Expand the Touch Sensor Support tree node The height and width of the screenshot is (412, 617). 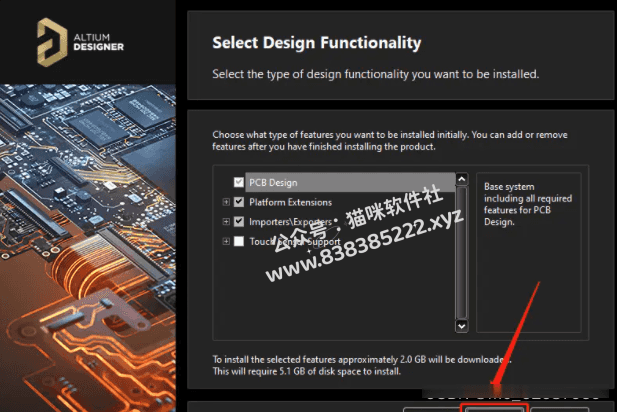[x=226, y=241]
